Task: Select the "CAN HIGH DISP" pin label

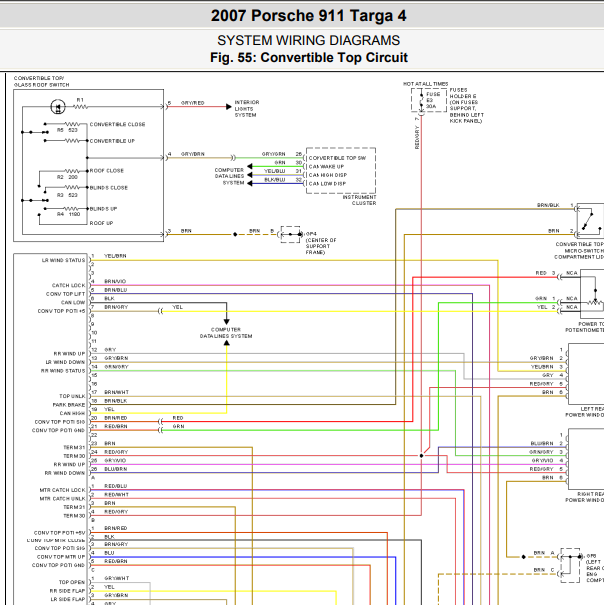Action: pos(328,175)
